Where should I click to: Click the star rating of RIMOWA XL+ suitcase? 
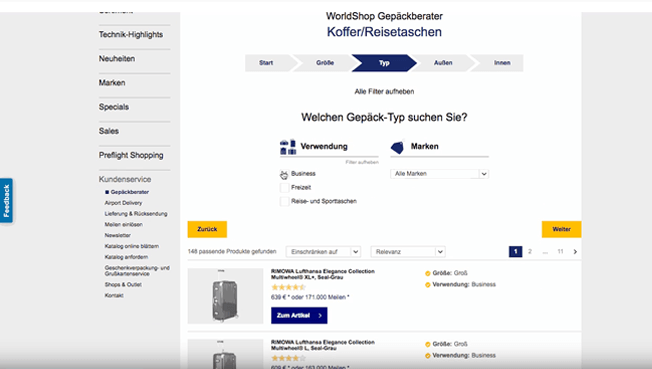click(288, 287)
